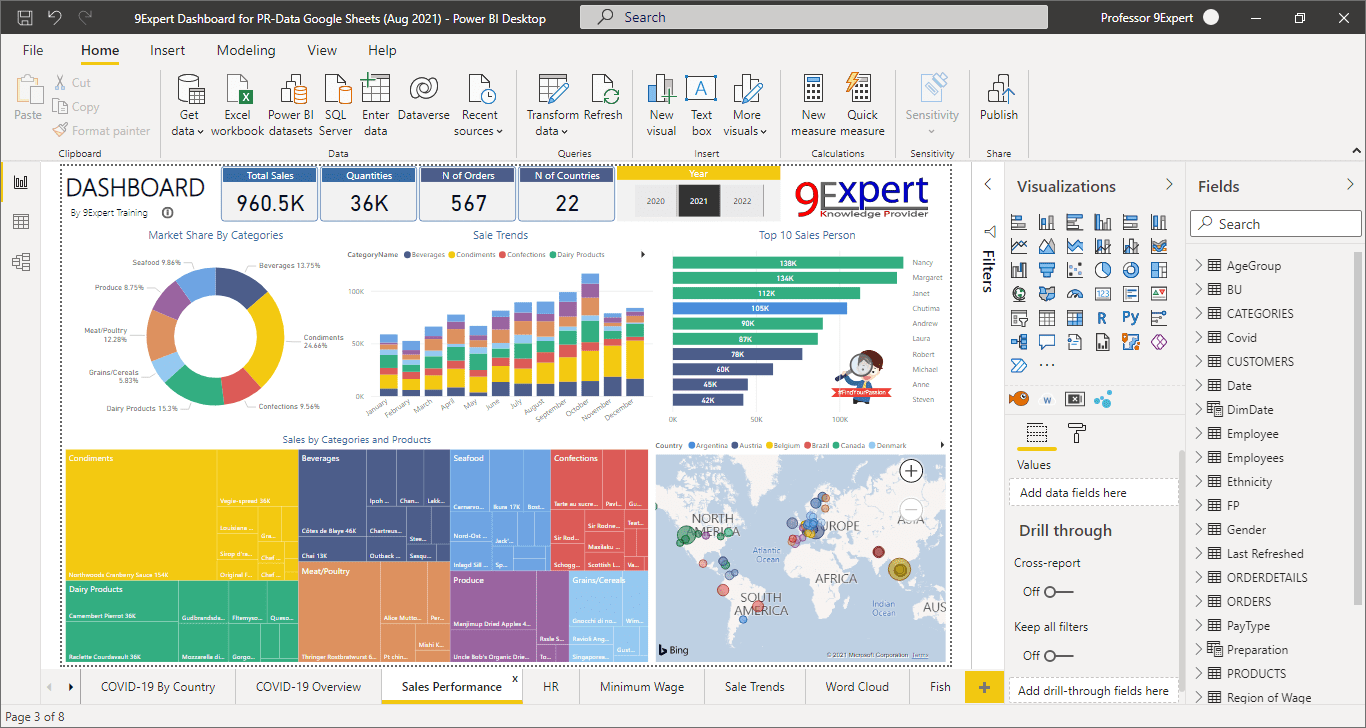Image resolution: width=1366 pixels, height=728 pixels.
Task: Switch to the Insert ribbon tab
Action: click(167, 50)
